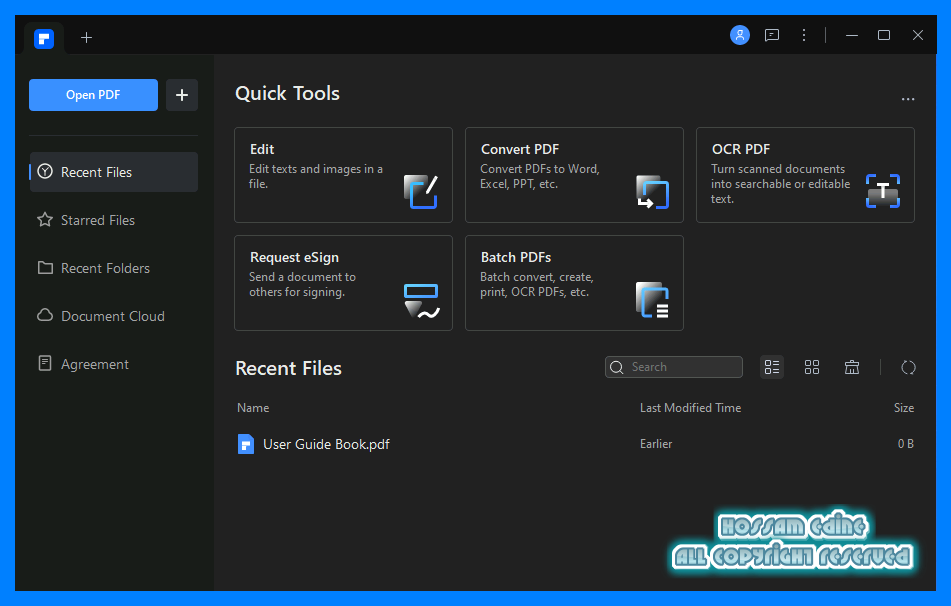Viewport: 951px width, 606px height.
Task: Click the Agreement document icon
Action: pyautogui.click(x=45, y=363)
